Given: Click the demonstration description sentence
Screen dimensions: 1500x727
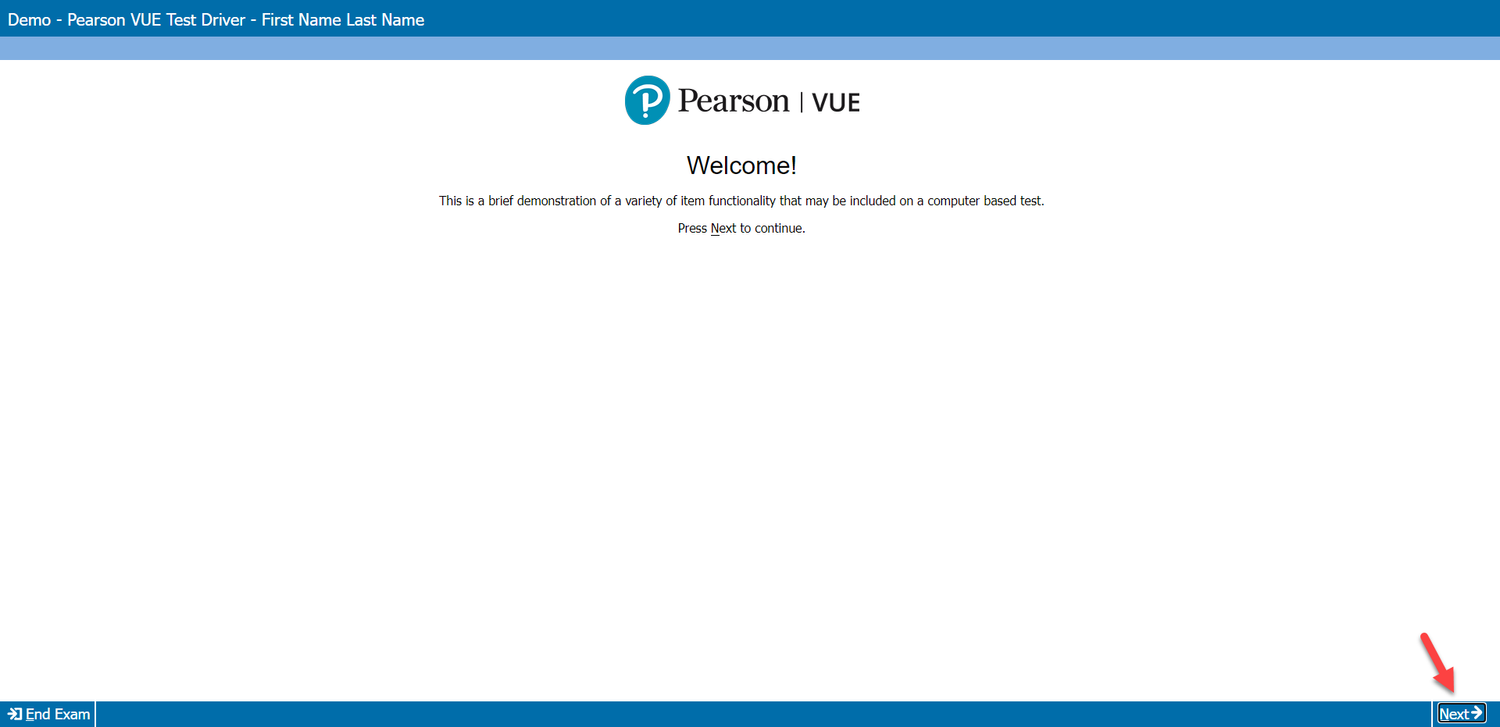Looking at the screenshot, I should point(741,200).
